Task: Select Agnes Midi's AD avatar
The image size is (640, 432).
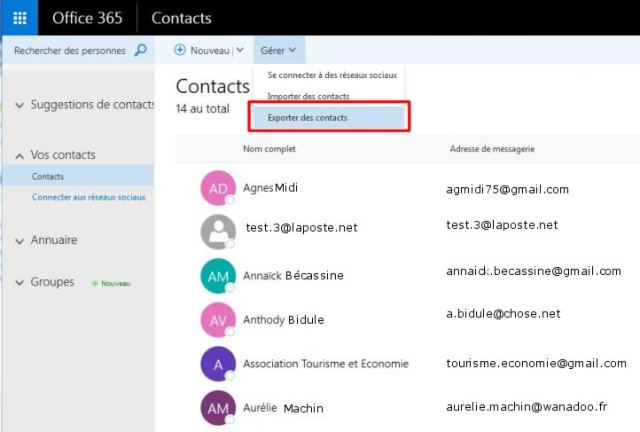Action: (x=218, y=189)
